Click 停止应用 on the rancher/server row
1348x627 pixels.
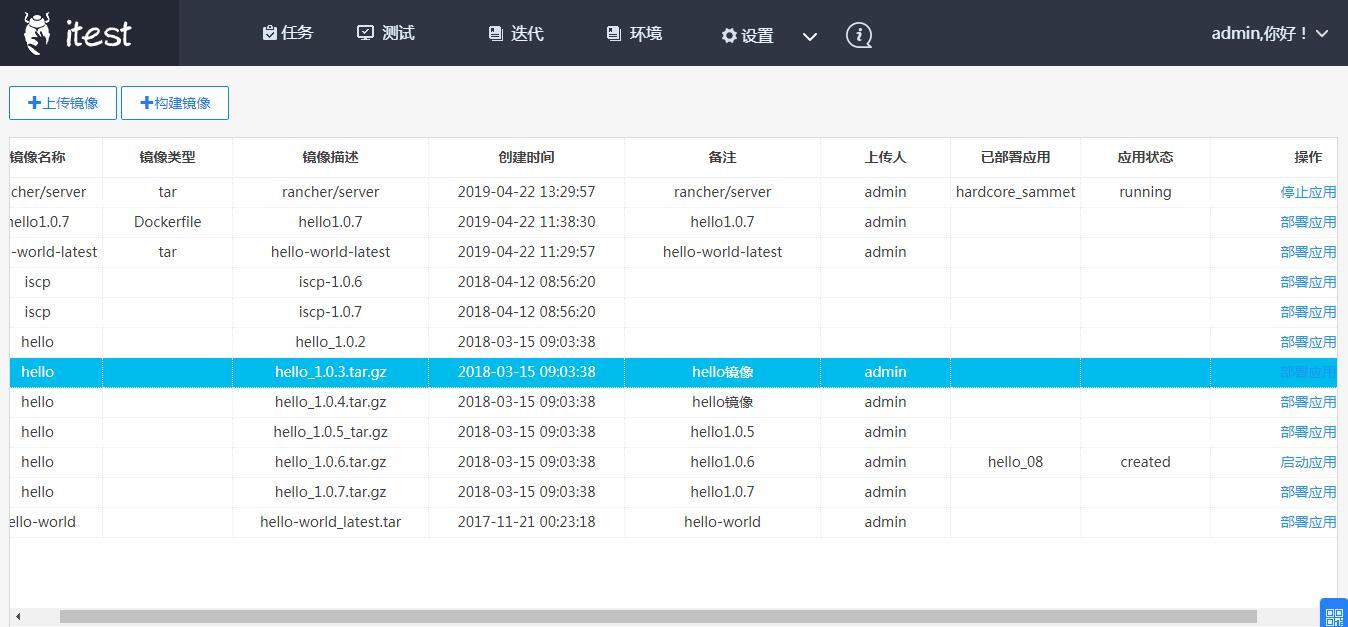coord(1308,191)
